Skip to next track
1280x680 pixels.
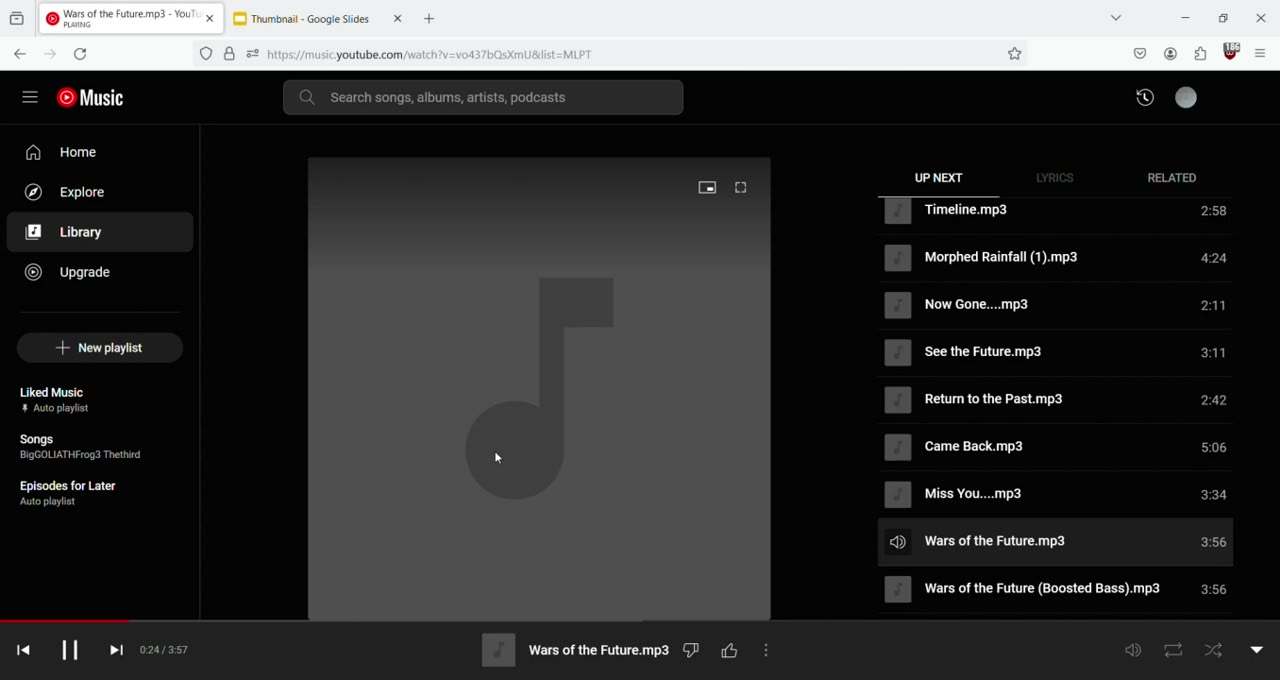pyautogui.click(x=116, y=651)
